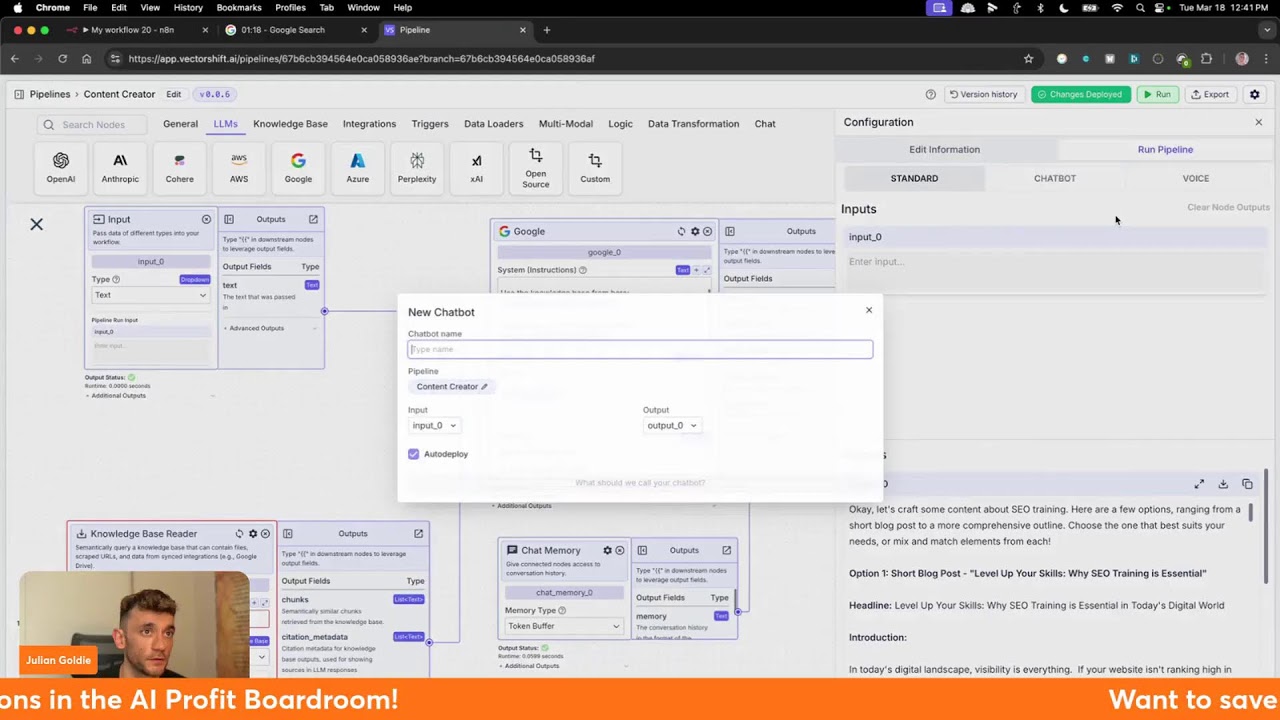Viewport: 1280px width, 720px height.
Task: Expand the output result to fullscreen
Action: coord(1199,484)
